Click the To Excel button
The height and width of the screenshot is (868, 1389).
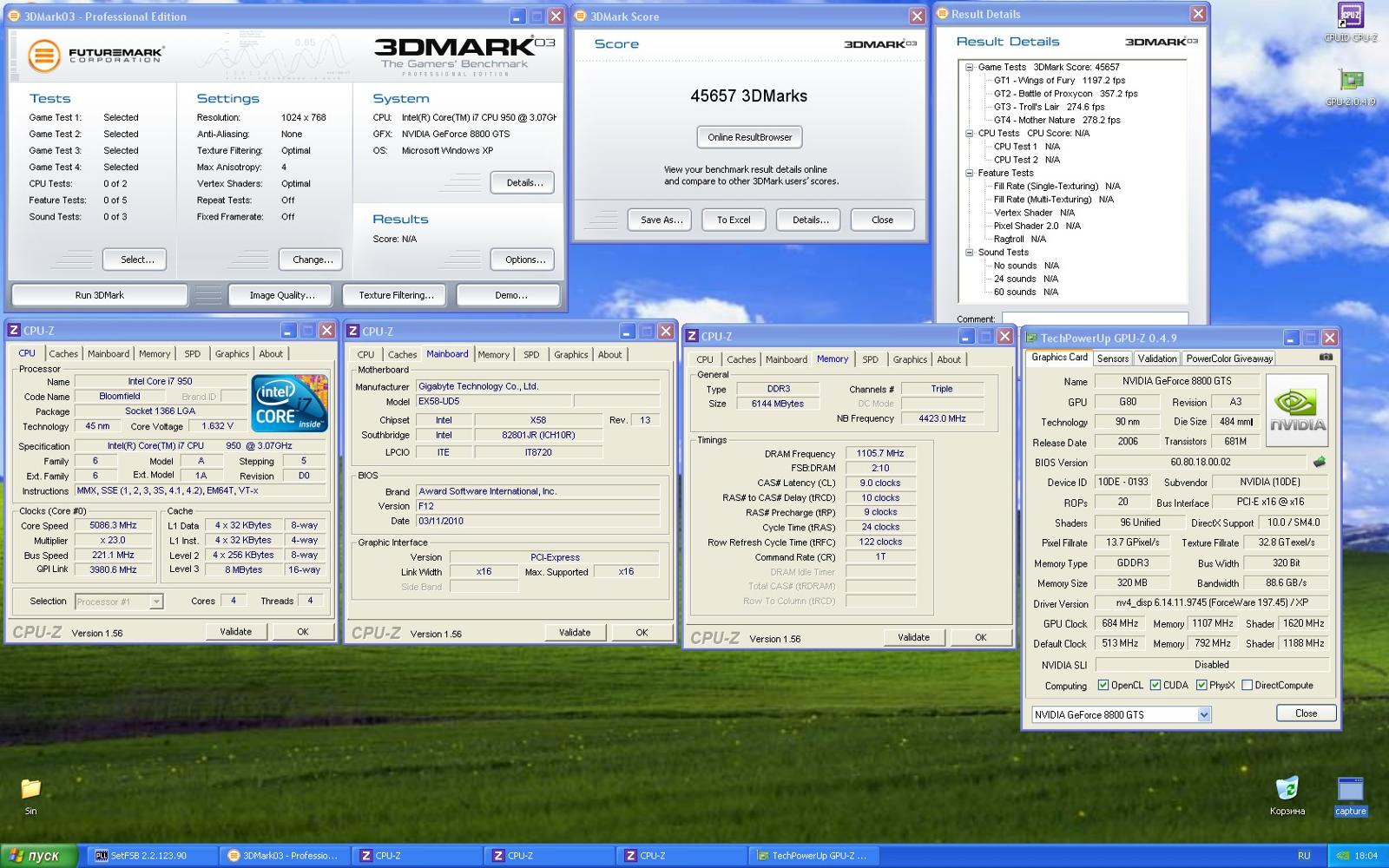[734, 220]
